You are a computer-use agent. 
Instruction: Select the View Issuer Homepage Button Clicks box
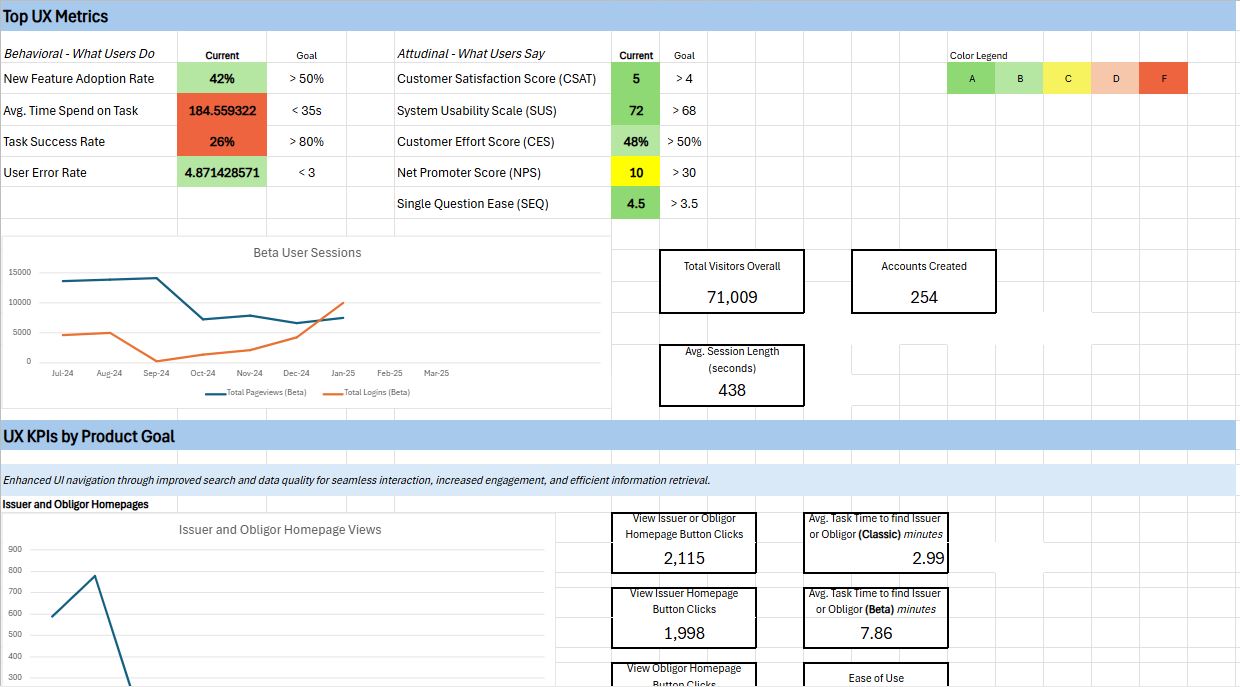684,615
